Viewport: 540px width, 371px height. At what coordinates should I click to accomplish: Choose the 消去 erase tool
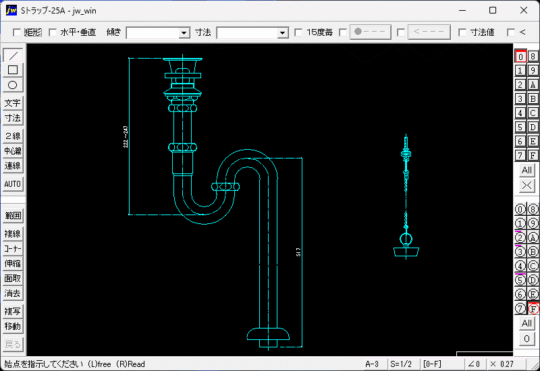13,293
